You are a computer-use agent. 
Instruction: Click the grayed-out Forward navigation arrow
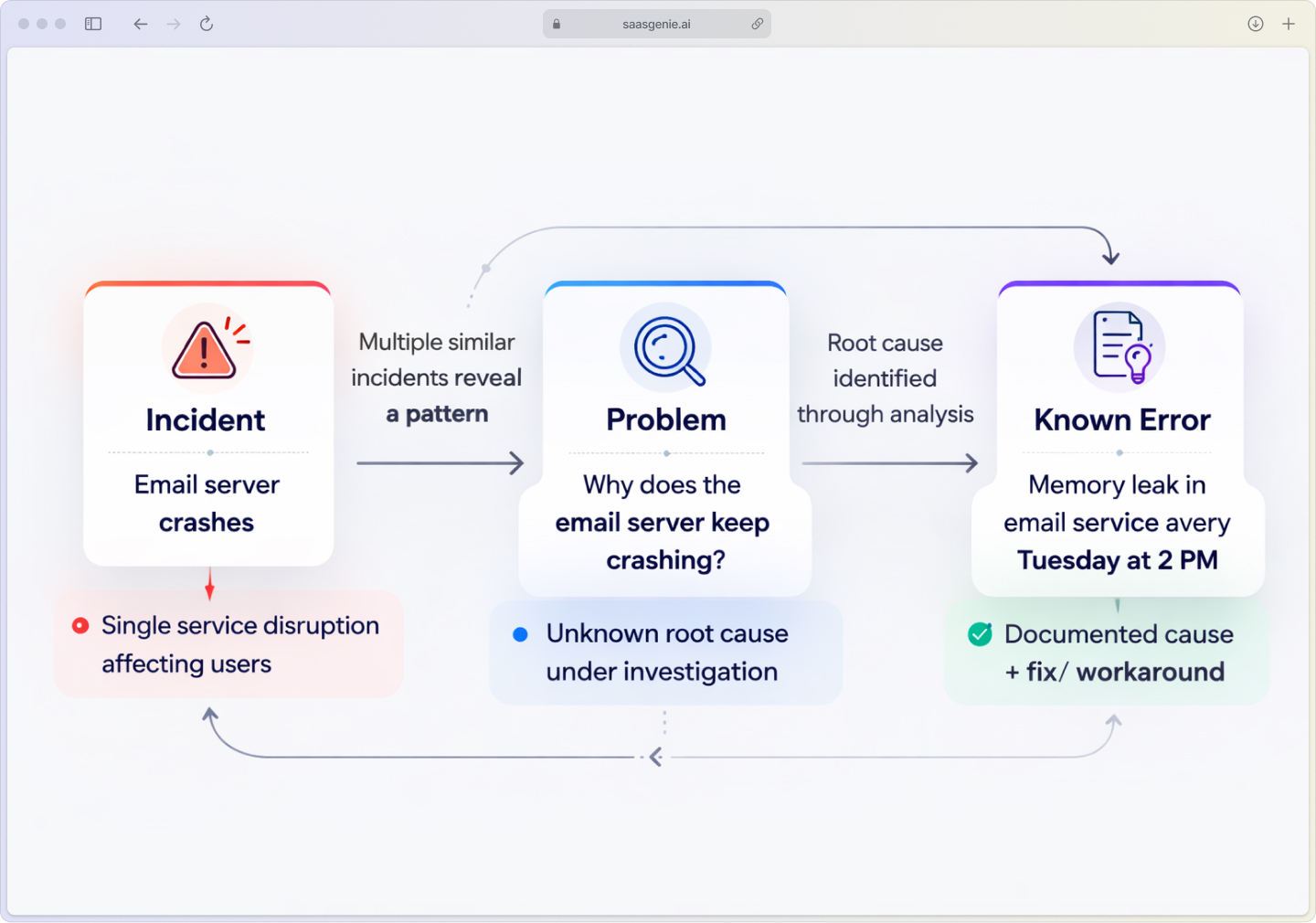[173, 24]
